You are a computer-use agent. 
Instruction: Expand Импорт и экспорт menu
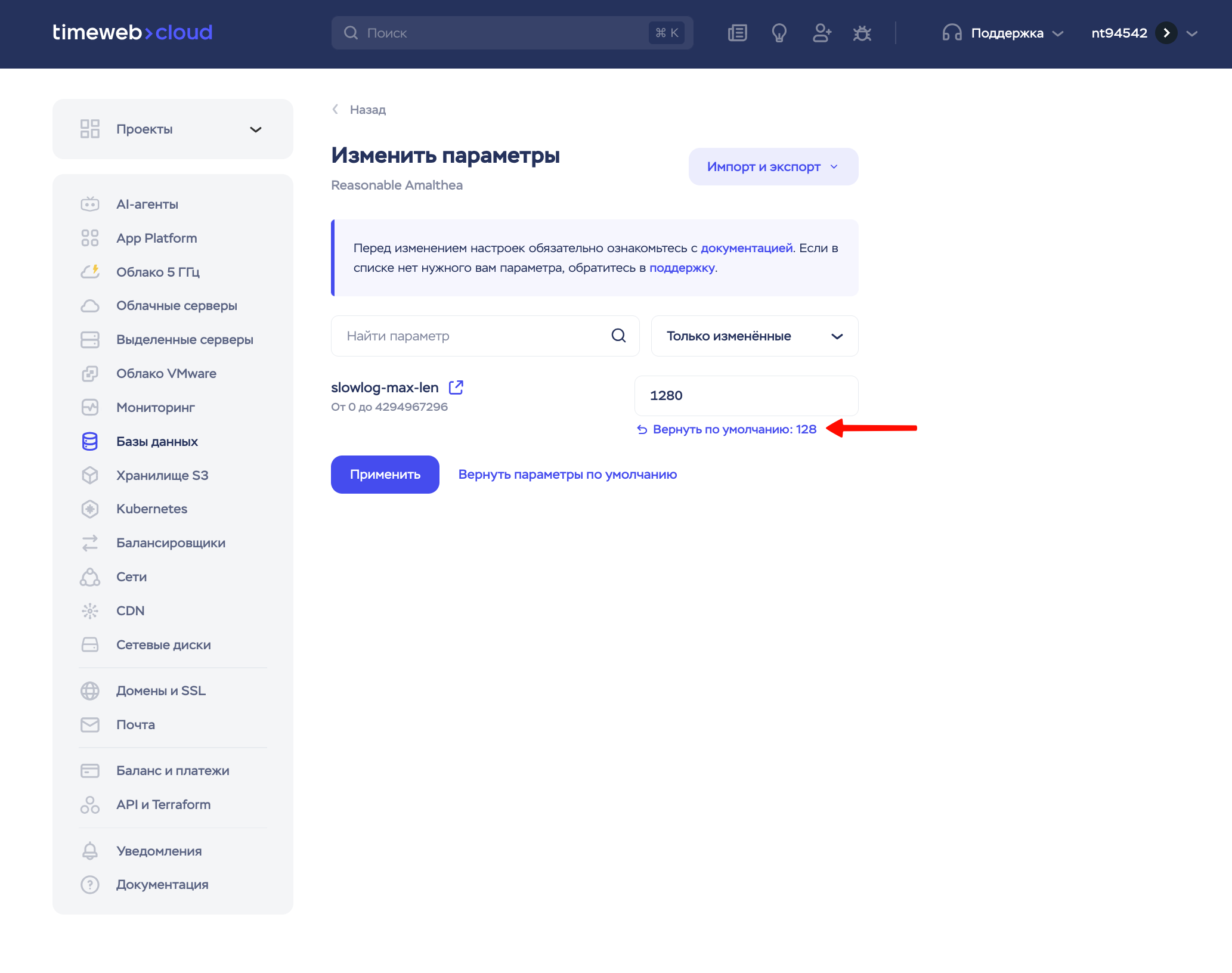(773, 167)
